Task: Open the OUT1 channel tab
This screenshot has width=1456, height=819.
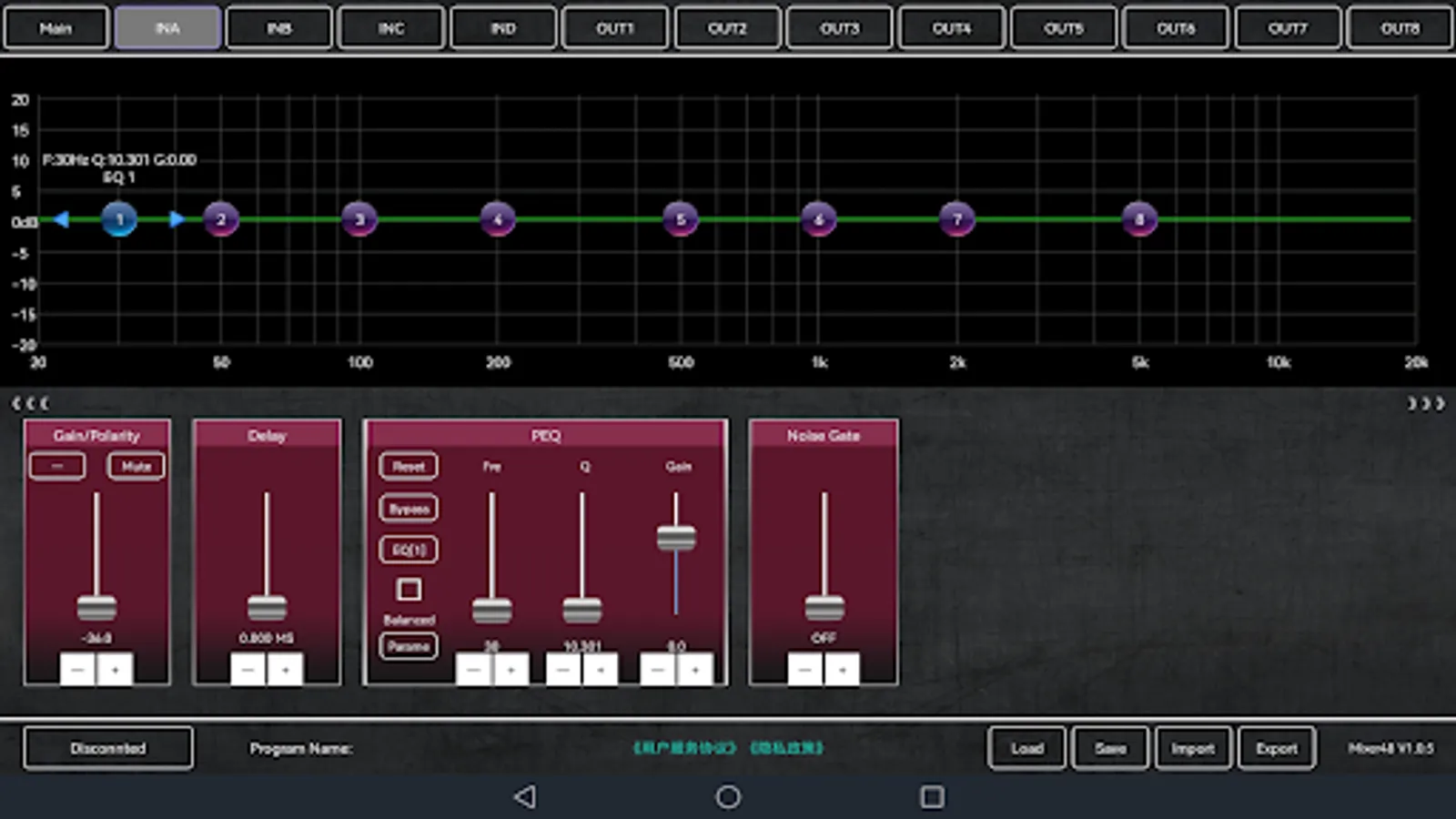Action: tap(615, 28)
